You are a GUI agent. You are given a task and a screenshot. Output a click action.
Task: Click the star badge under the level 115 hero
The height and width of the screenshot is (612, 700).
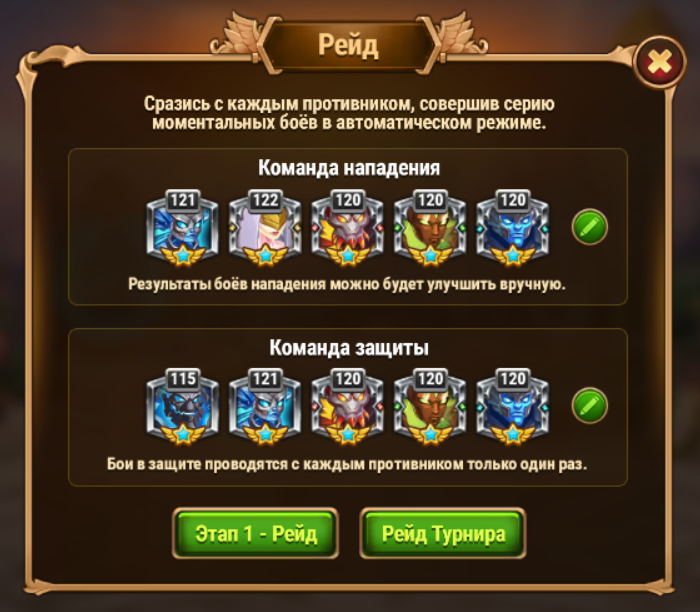(x=183, y=434)
